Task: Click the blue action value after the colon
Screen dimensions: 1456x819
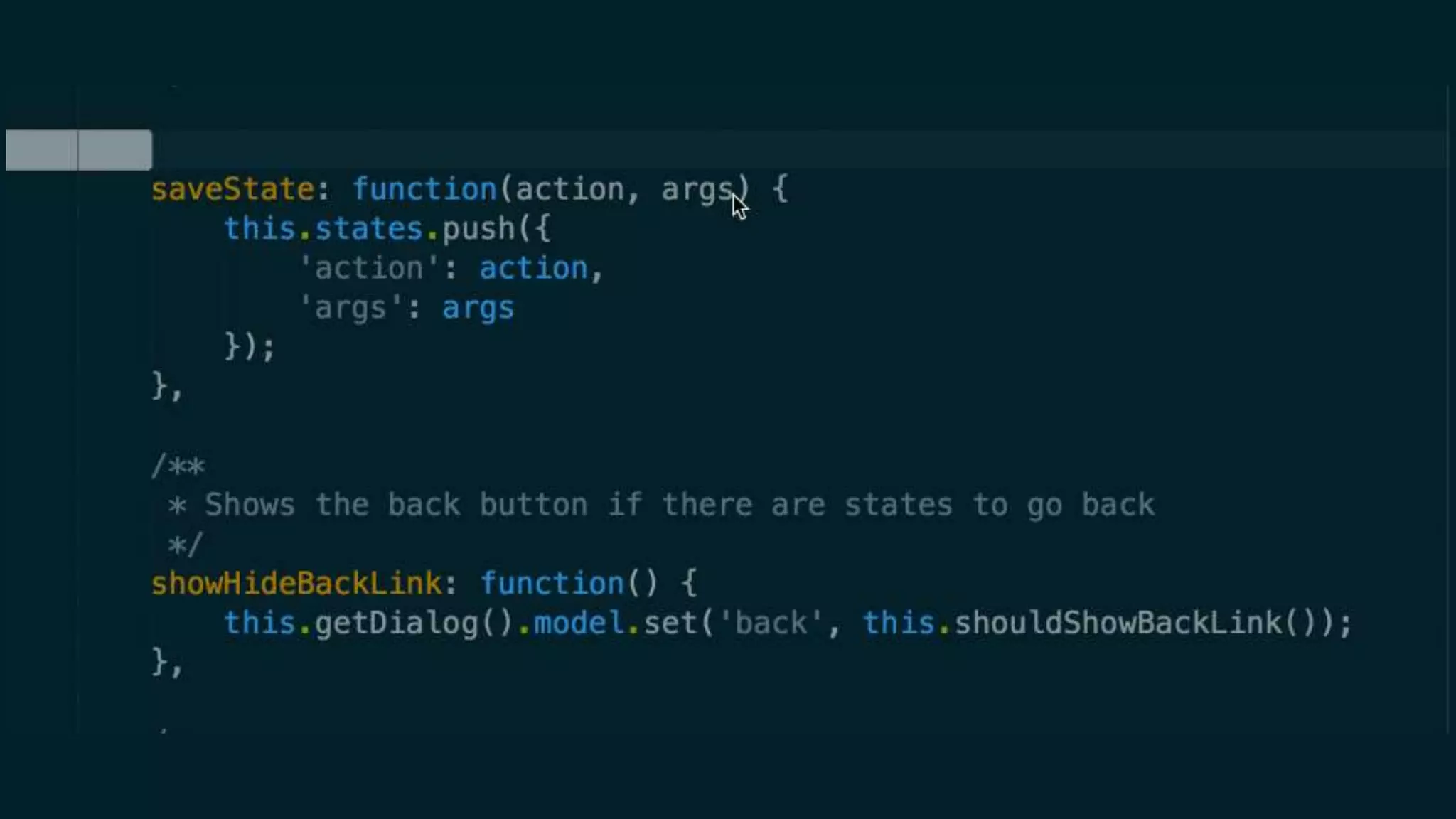Action: coord(533,269)
